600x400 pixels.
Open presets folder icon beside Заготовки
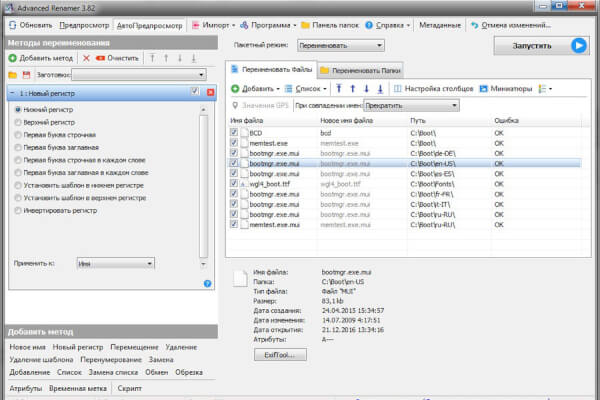point(12,75)
